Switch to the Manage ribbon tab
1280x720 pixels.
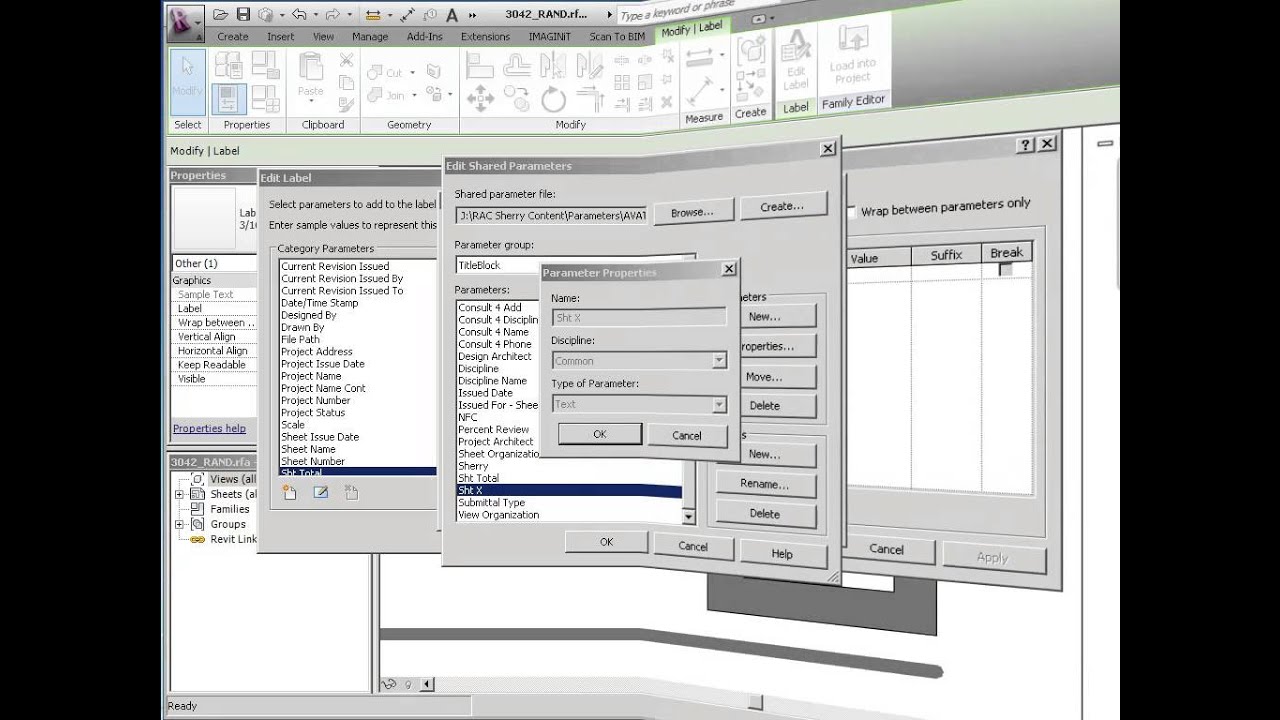[369, 36]
